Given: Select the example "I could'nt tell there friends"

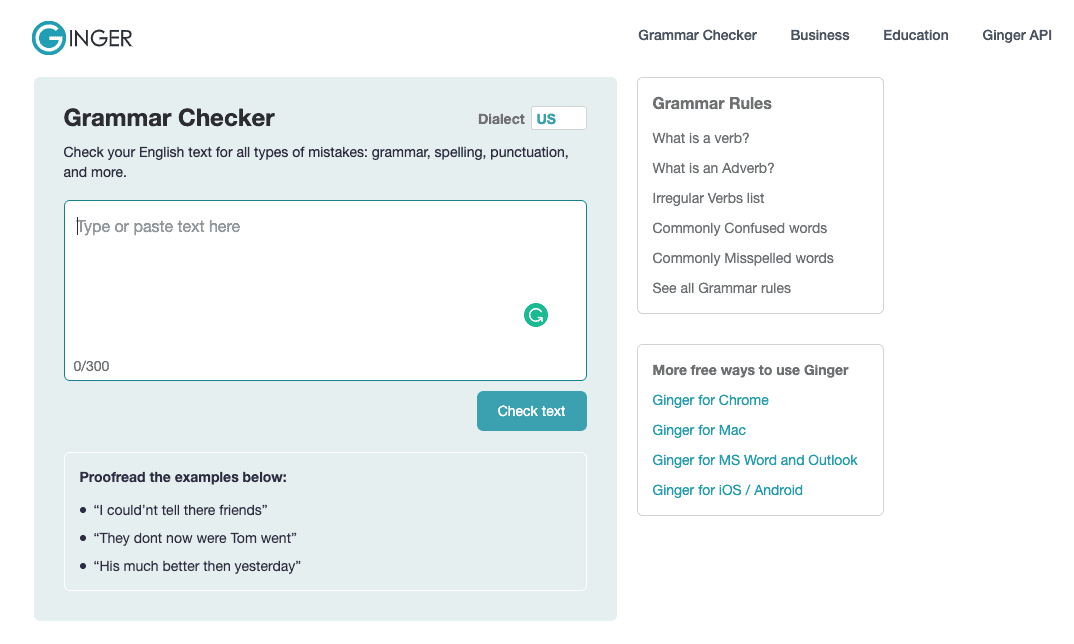Looking at the screenshot, I should pyautogui.click(x=180, y=510).
